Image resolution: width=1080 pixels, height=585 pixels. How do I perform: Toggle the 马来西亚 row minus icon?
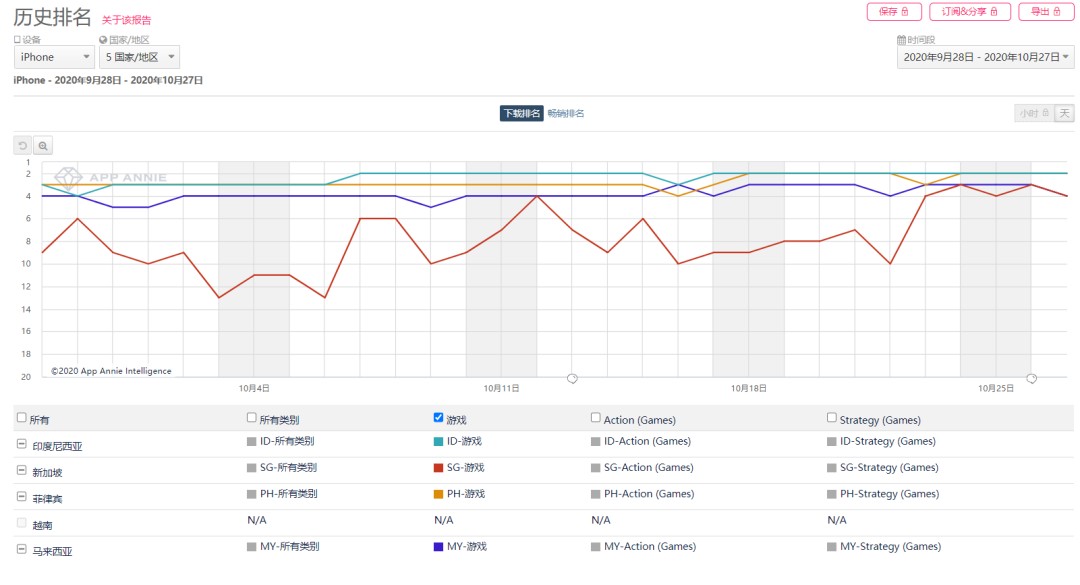22,550
